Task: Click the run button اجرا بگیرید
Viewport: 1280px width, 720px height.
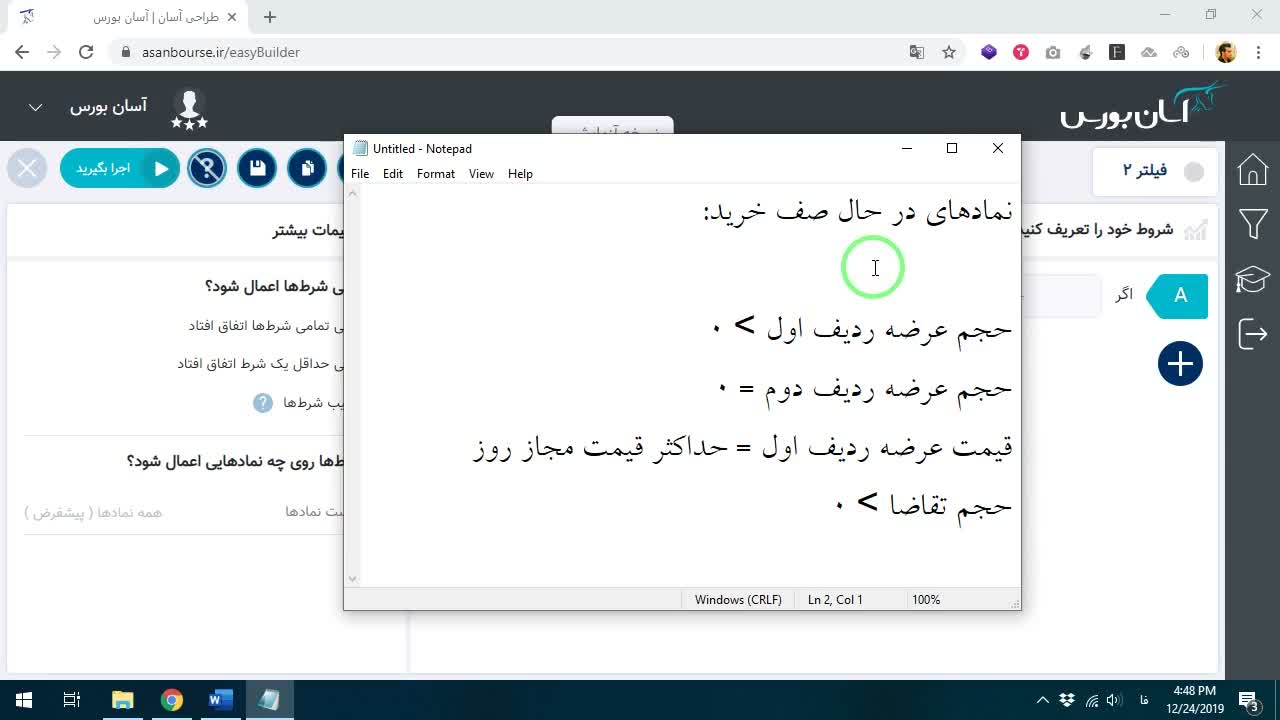Action: [120, 169]
